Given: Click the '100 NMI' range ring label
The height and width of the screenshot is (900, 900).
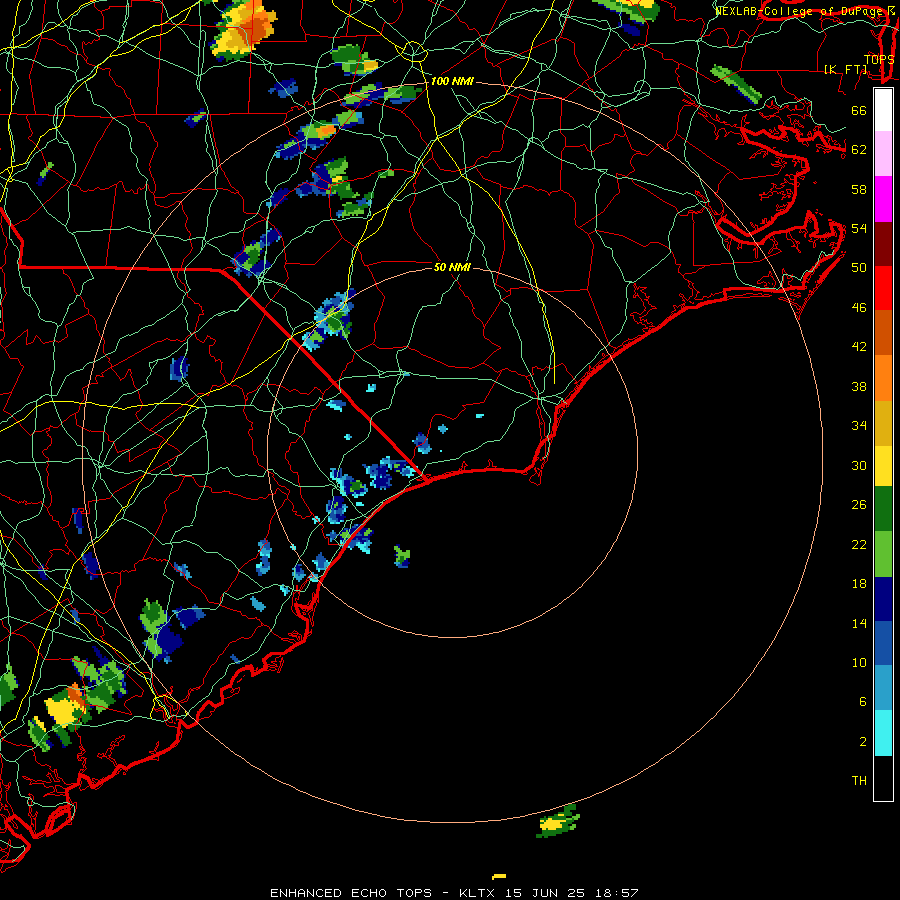Looking at the screenshot, I should click(452, 82).
